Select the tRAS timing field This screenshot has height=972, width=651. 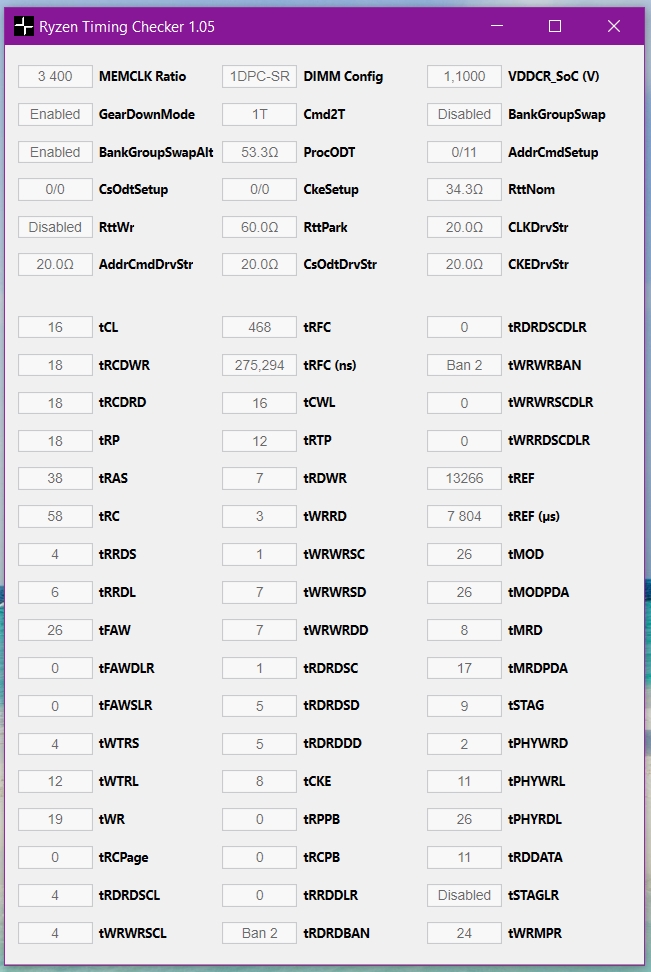click(x=55, y=478)
